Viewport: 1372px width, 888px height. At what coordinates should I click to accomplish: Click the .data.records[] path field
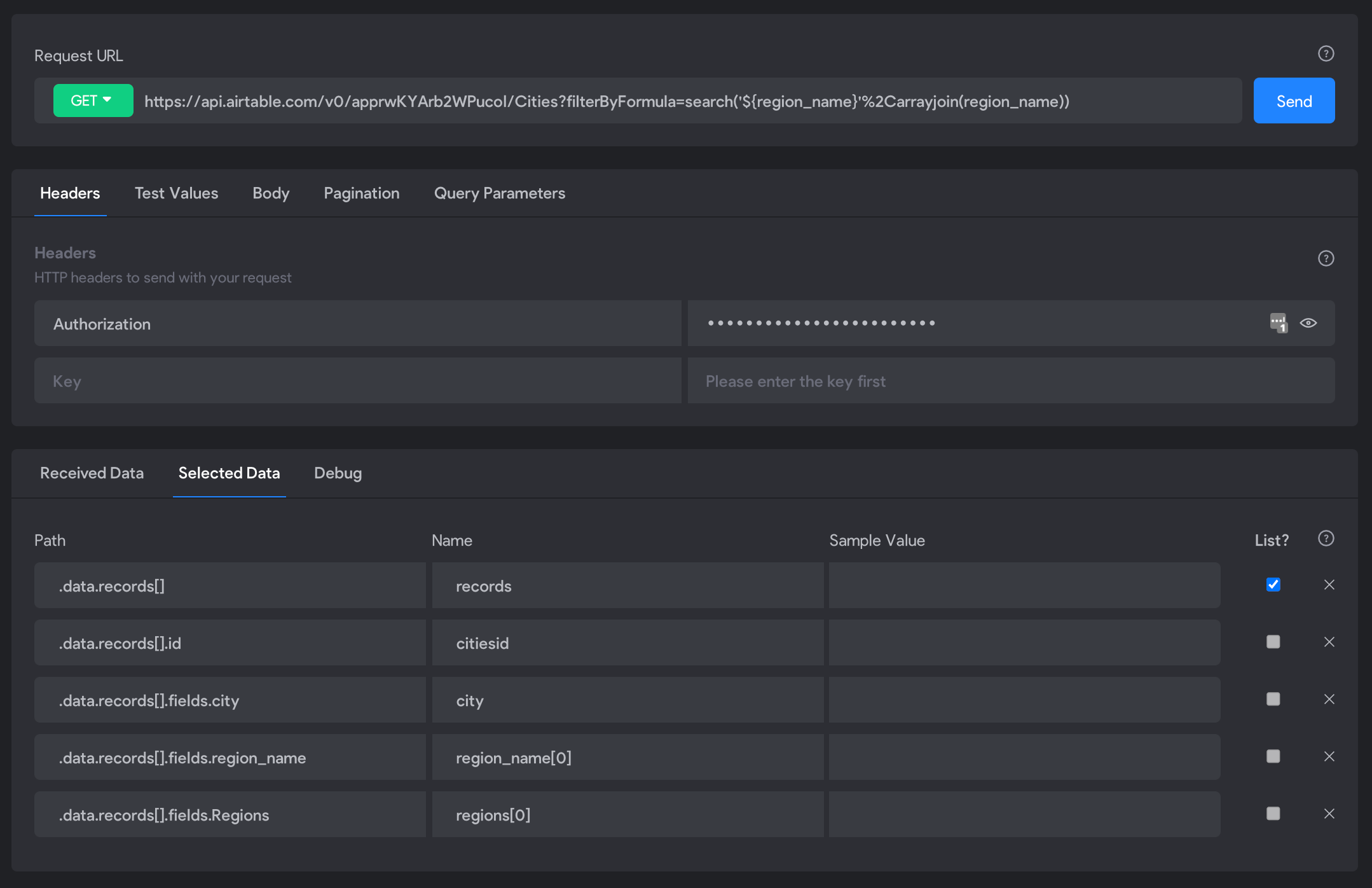(x=230, y=585)
